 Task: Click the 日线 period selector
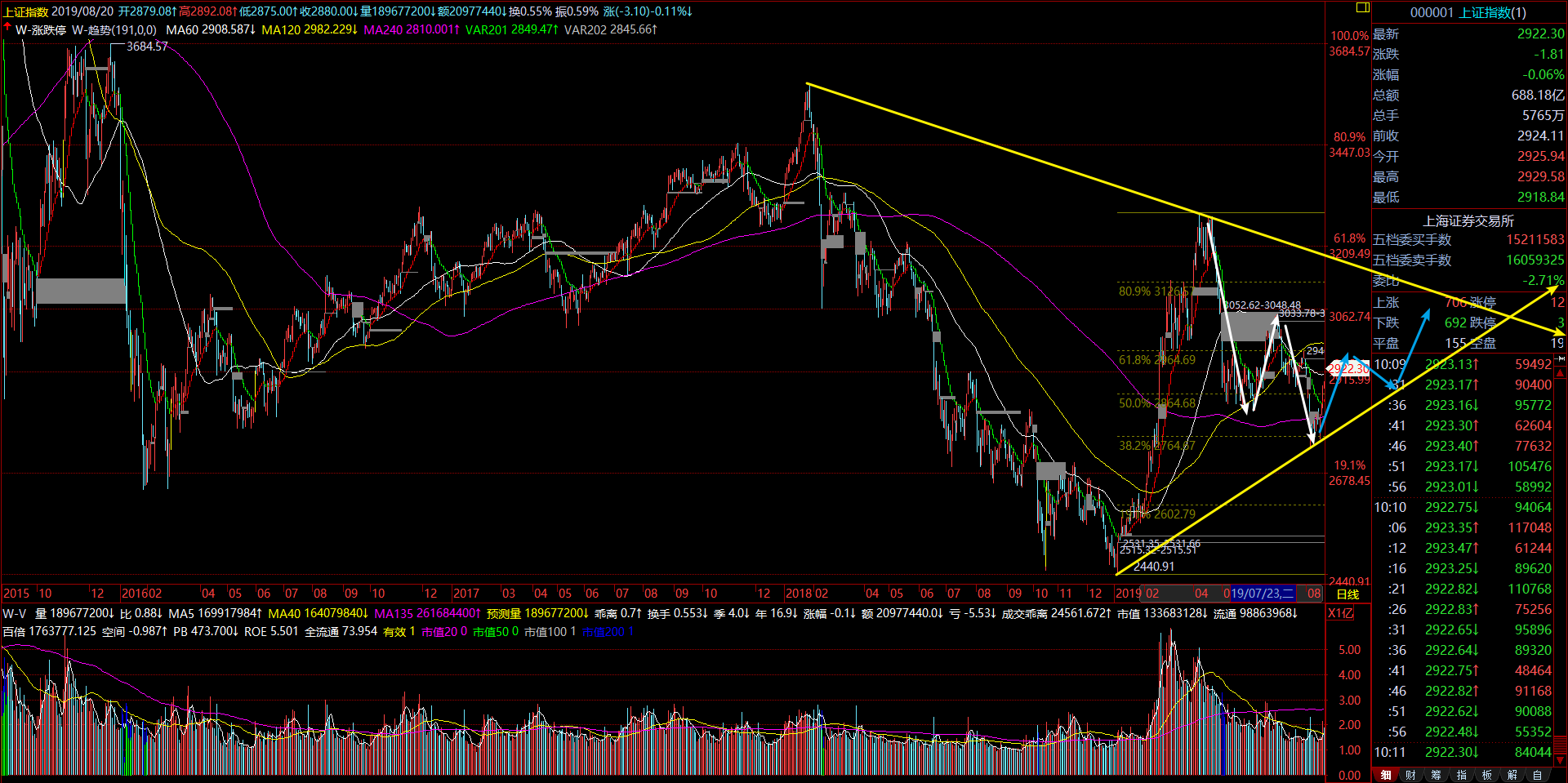(x=1347, y=594)
